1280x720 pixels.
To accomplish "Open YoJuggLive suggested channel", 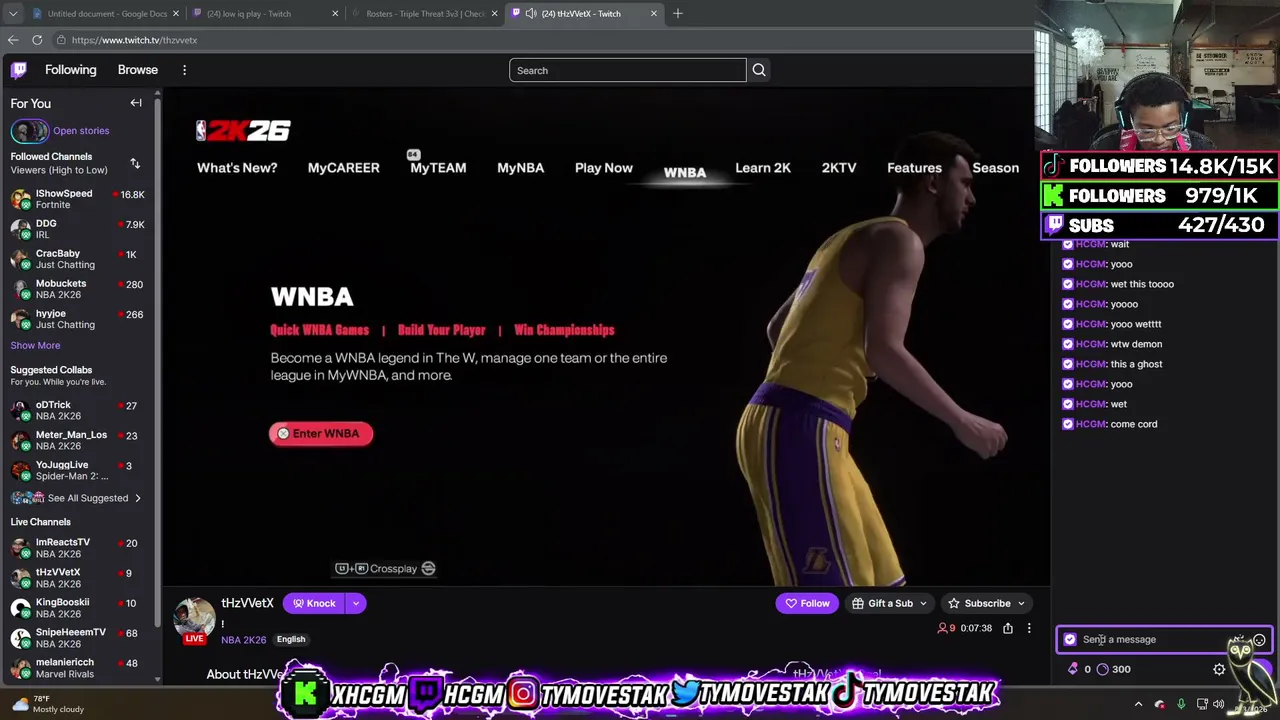I will [x=78, y=470].
